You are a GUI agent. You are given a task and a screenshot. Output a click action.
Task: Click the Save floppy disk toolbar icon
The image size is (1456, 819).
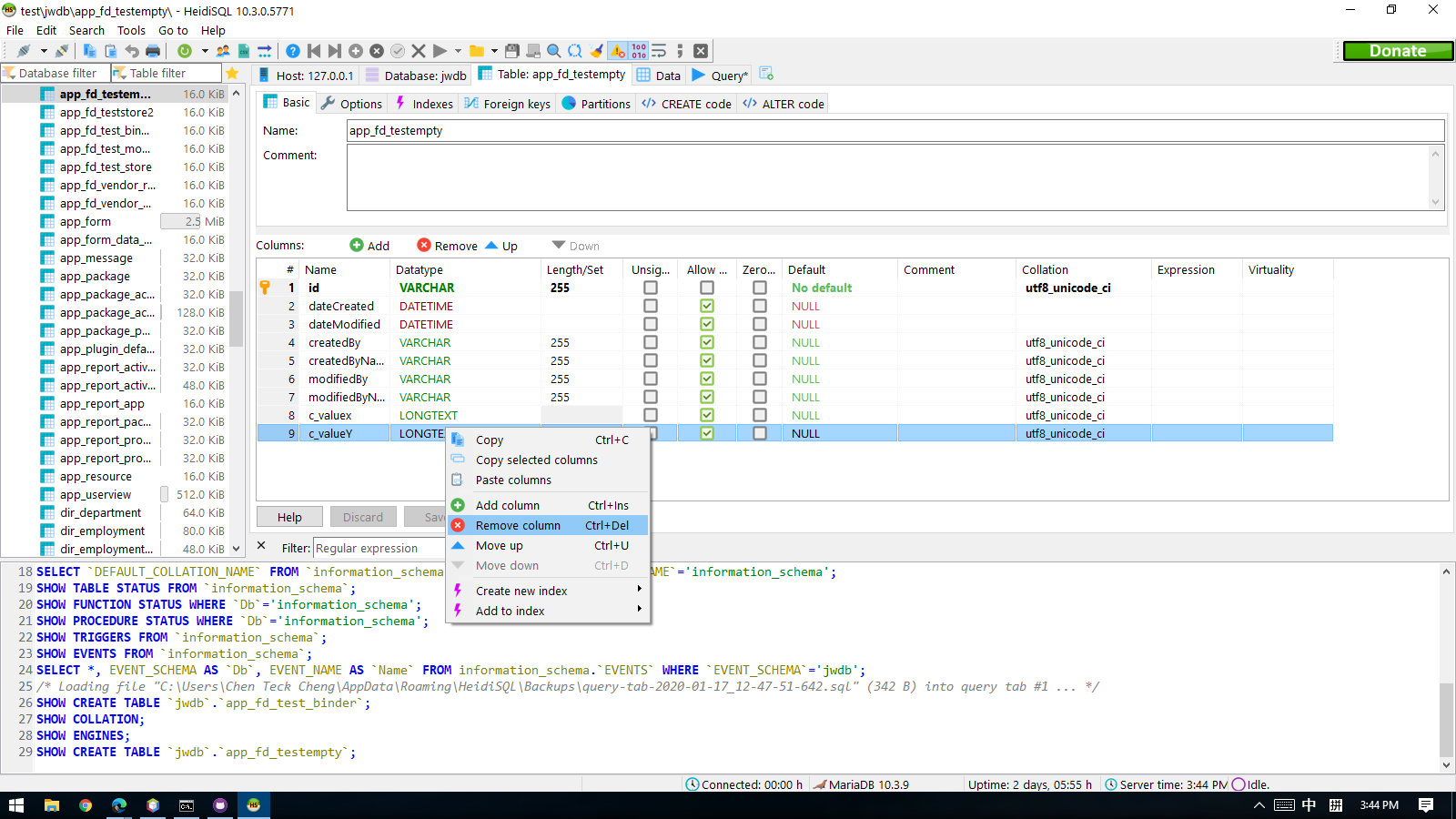click(x=512, y=51)
